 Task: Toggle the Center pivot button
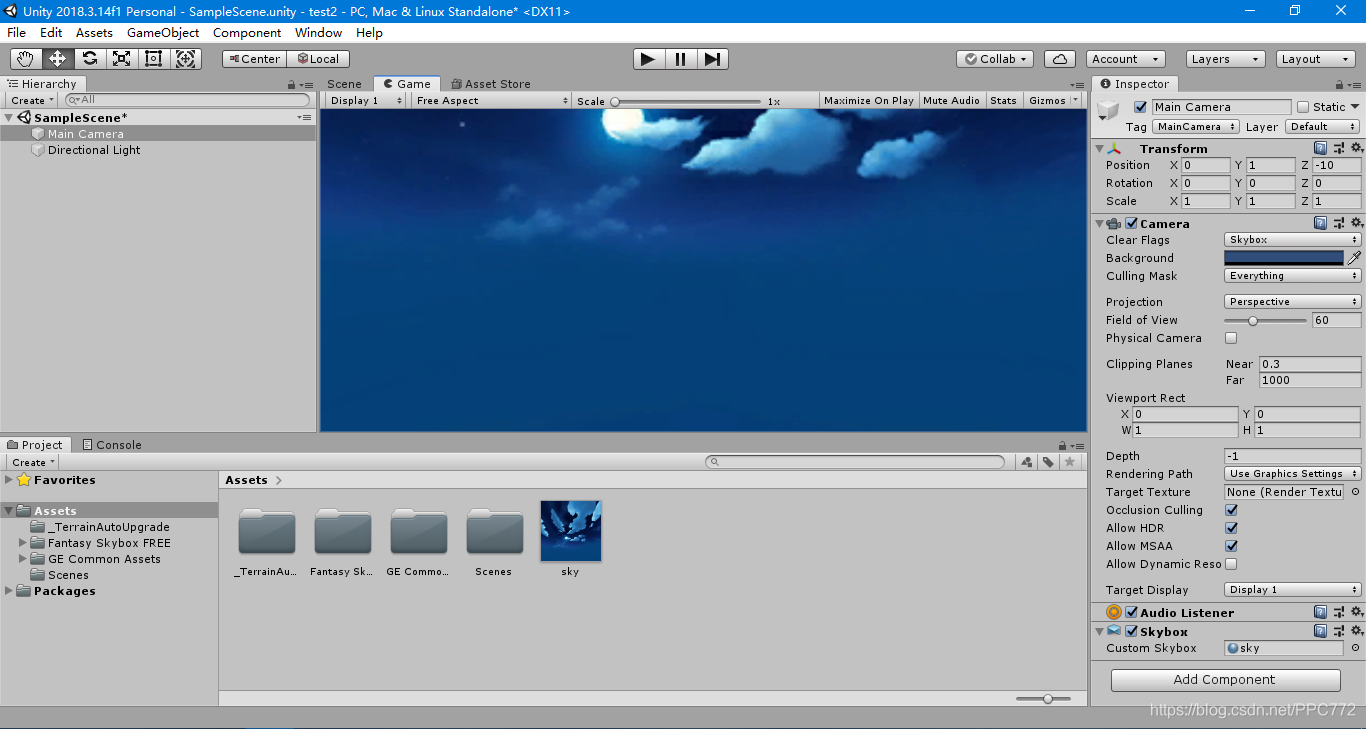(x=254, y=59)
